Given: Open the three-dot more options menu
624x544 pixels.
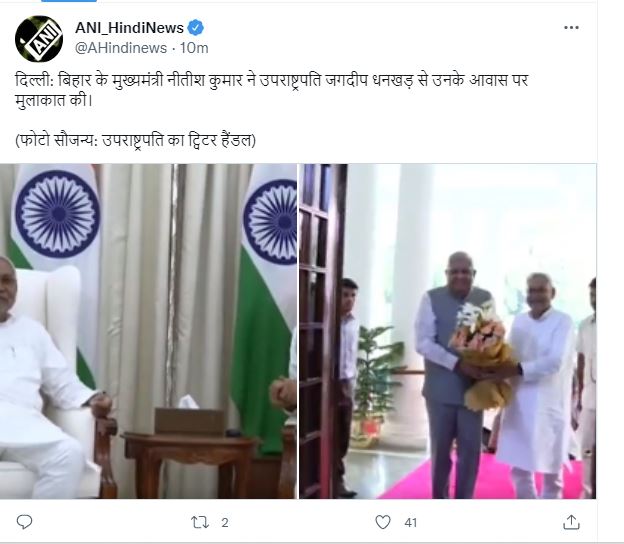Looking at the screenshot, I should 571,27.
